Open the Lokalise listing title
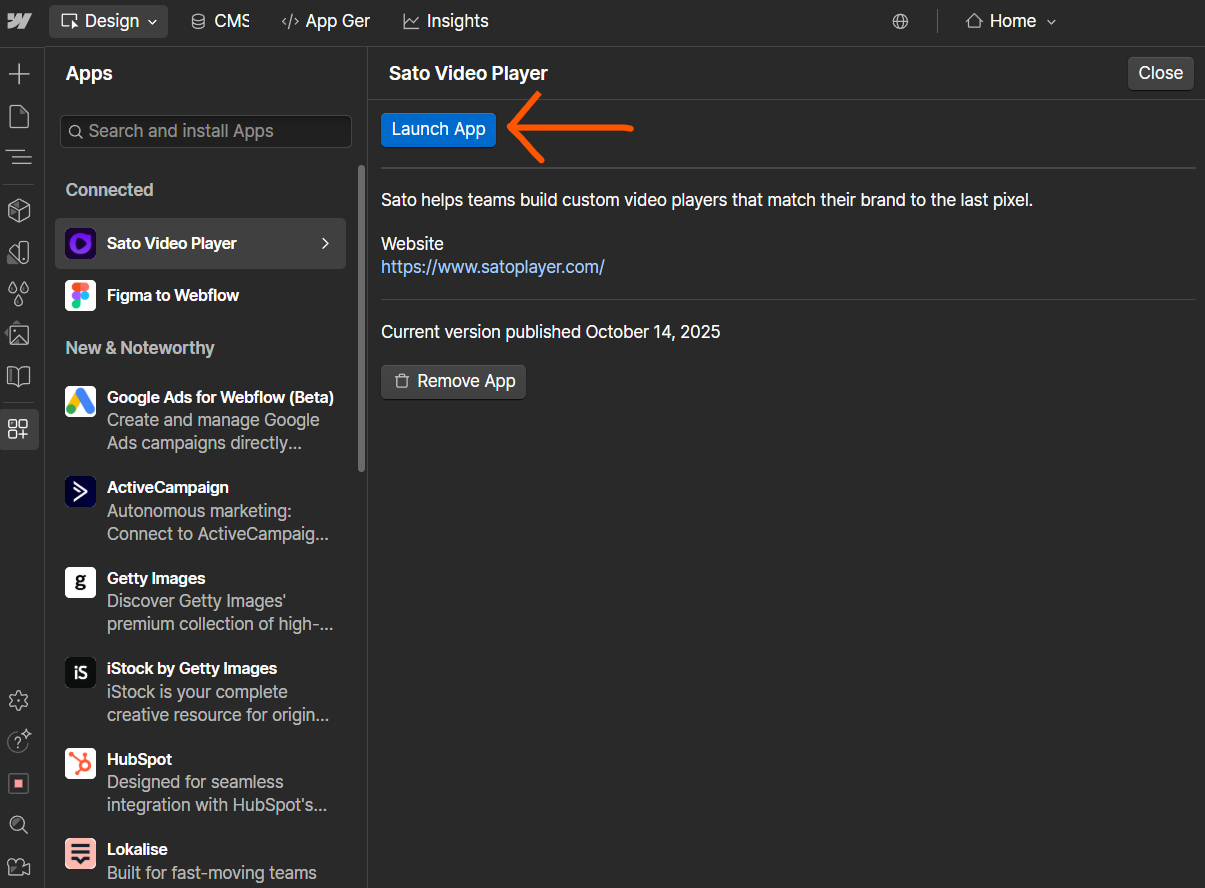1205x888 pixels. [137, 849]
